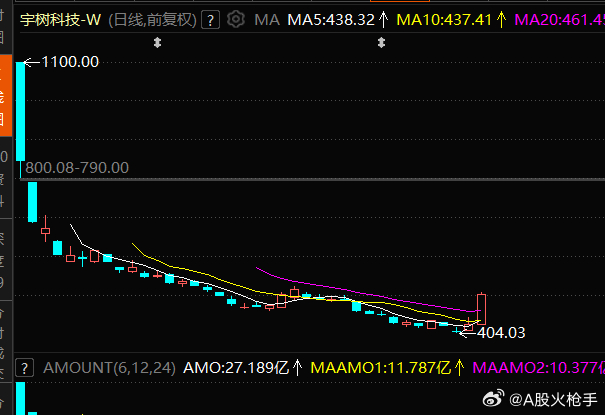Click the AMO:27.189亿 value
Viewport: 605px width, 415px height.
[236, 368]
